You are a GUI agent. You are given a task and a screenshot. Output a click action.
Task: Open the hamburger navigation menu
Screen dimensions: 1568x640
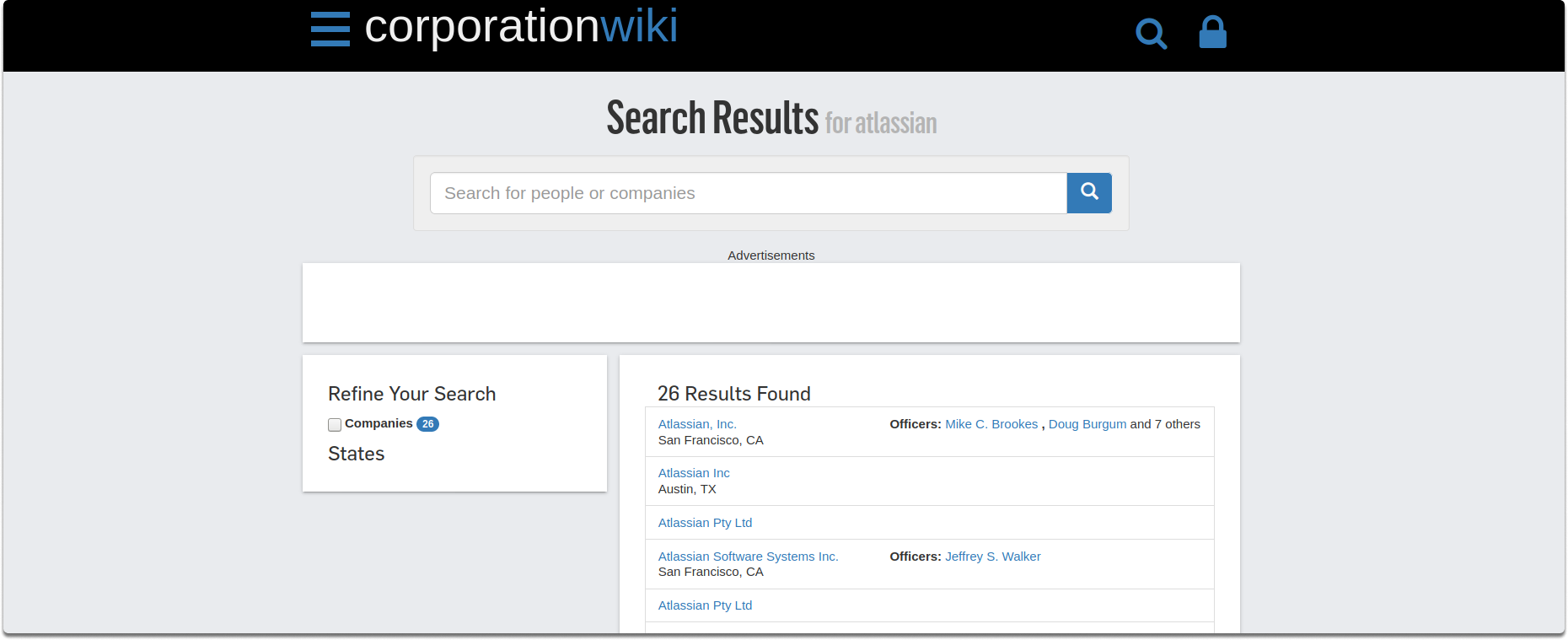click(x=330, y=29)
